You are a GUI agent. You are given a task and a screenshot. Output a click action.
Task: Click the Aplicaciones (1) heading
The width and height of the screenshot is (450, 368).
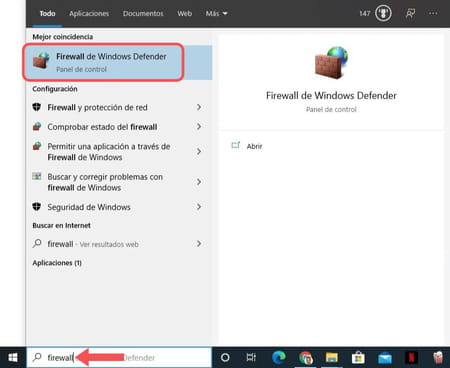tap(57, 263)
